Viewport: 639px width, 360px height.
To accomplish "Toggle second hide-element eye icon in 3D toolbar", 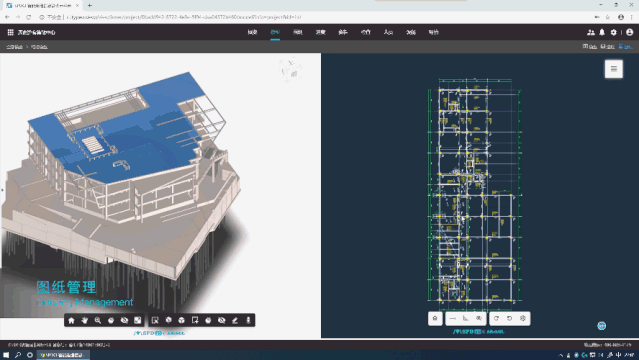I will point(221,320).
